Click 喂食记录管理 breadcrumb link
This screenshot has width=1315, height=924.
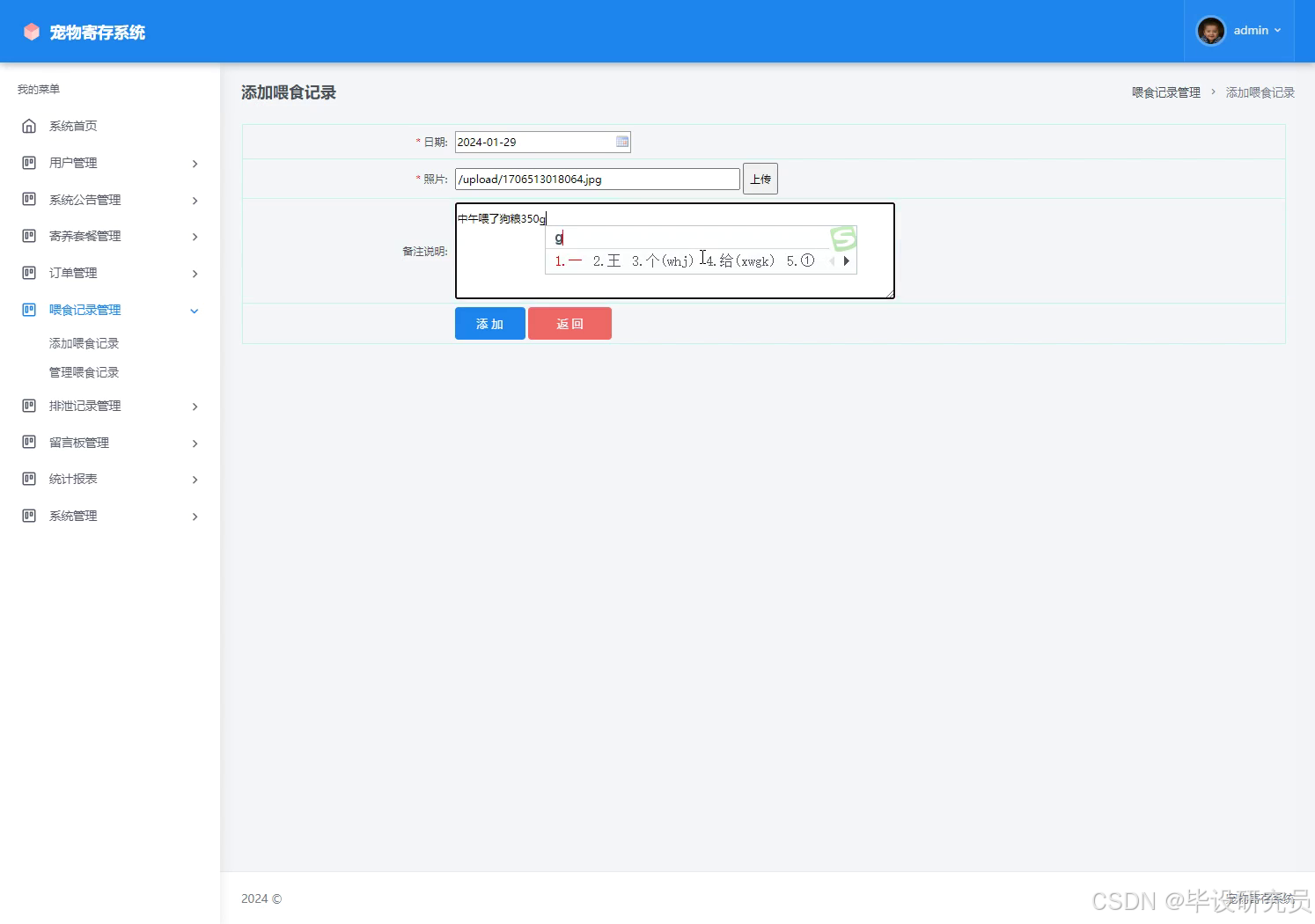click(x=1166, y=92)
